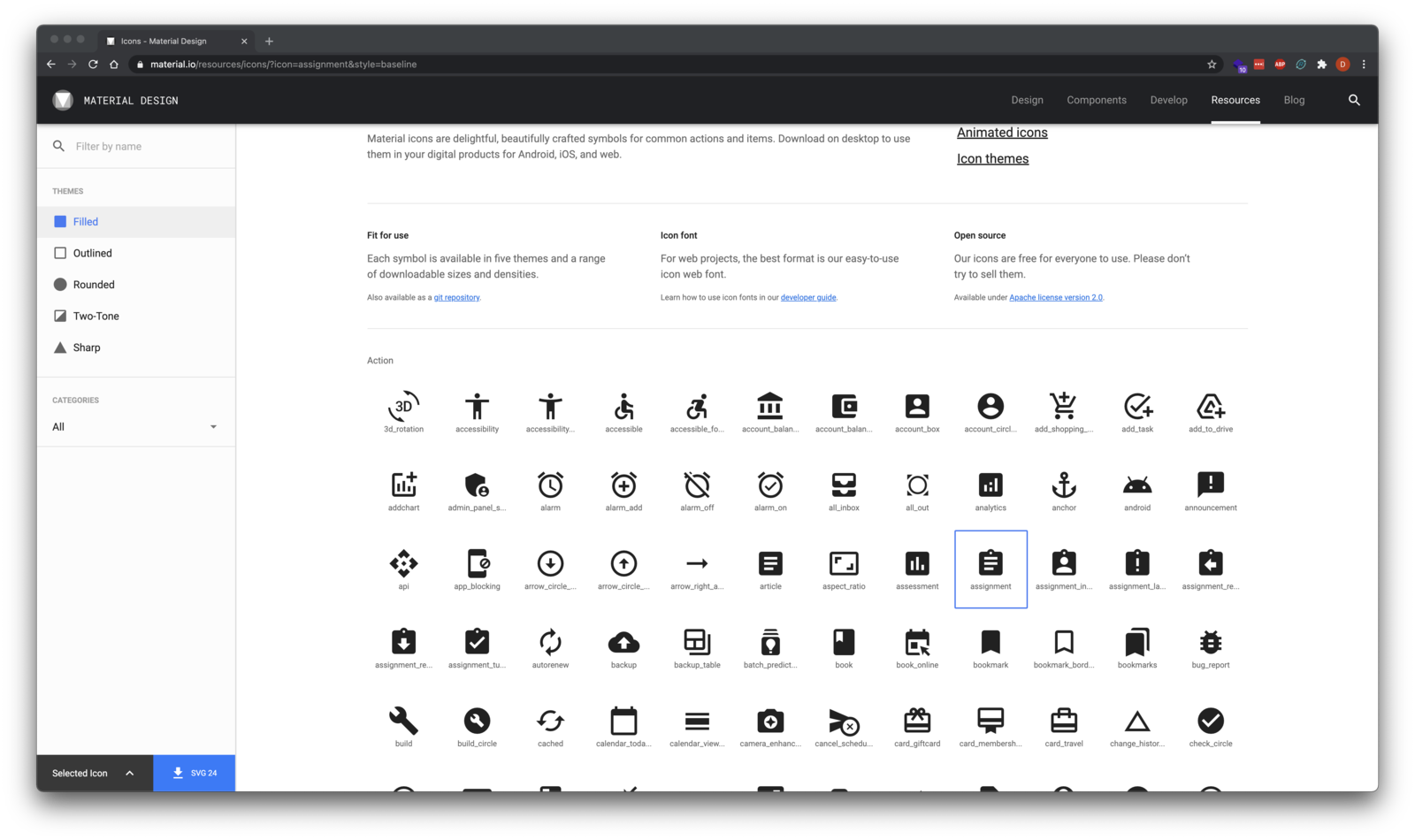Pick the autorenew icon
This screenshot has width=1415, height=840.
coord(550,642)
